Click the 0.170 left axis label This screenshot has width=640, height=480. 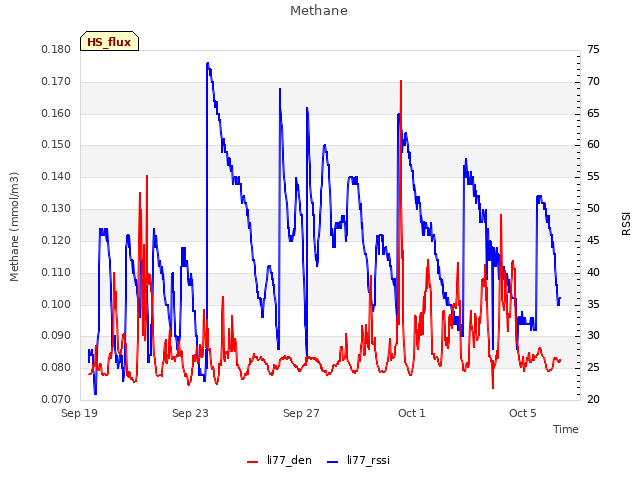(56, 82)
